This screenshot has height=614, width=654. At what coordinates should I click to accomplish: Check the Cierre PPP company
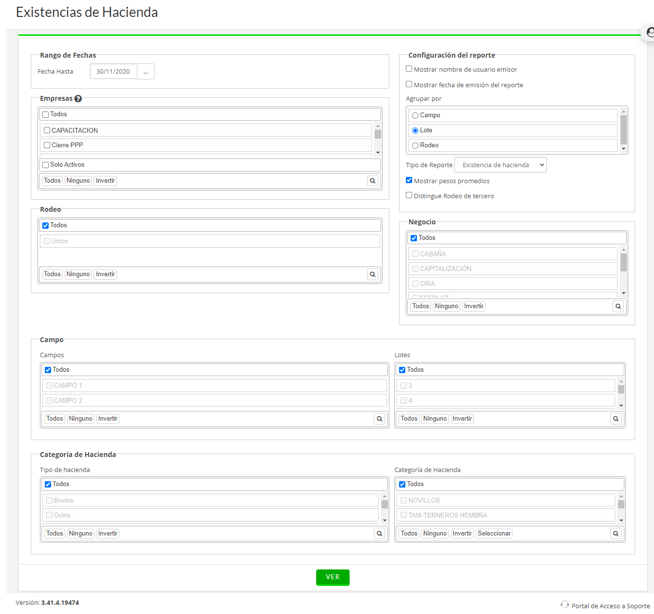click(x=47, y=145)
